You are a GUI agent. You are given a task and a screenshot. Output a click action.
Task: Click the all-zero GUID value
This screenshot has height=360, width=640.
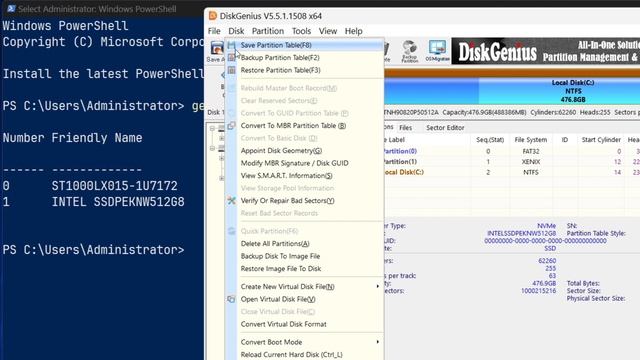545,241
